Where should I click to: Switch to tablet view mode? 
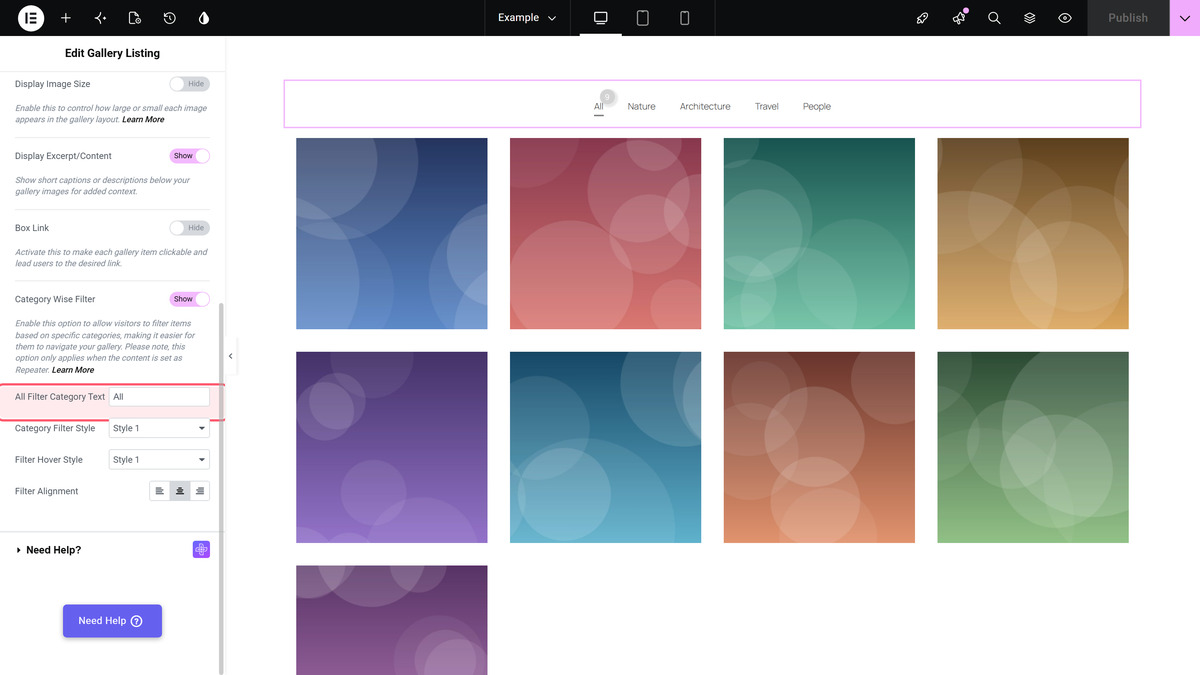point(643,18)
